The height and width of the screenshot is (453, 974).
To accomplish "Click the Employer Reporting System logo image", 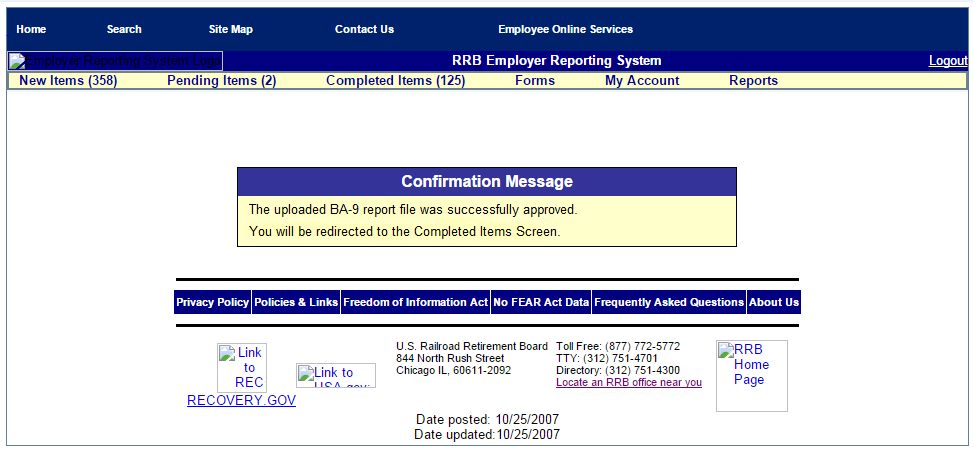I will pyautogui.click(x=115, y=61).
